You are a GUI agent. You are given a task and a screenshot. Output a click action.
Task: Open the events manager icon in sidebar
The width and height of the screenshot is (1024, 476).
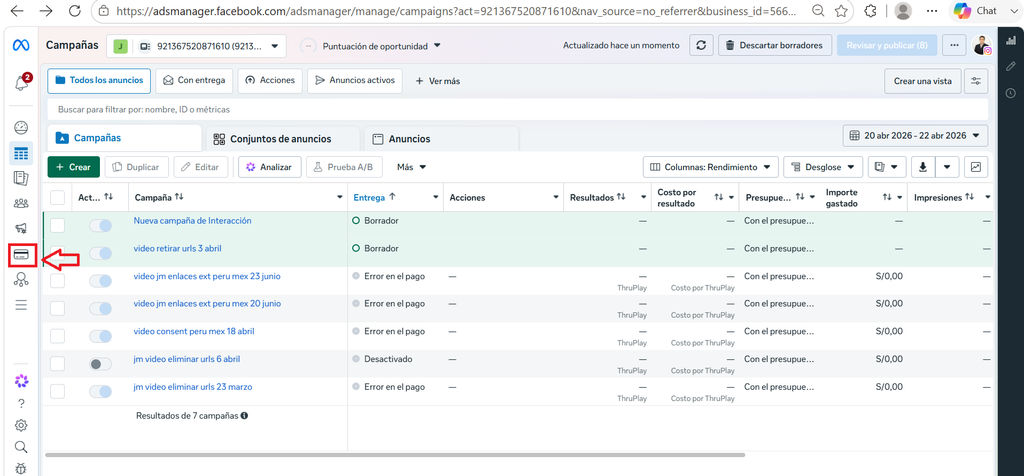[21, 280]
